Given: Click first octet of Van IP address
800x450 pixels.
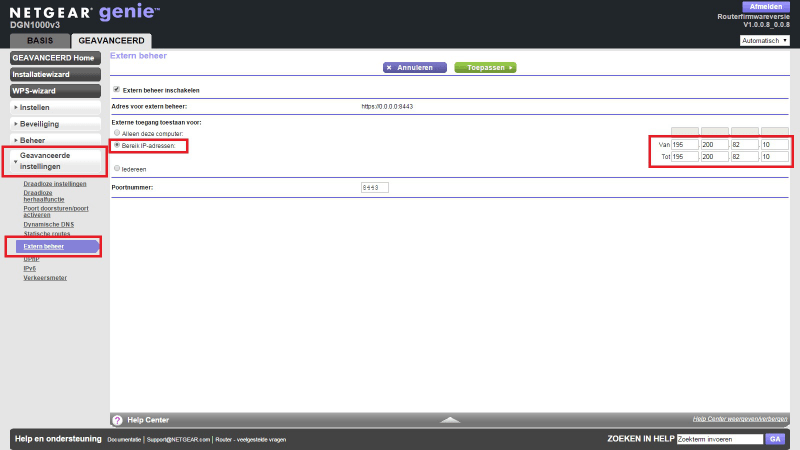Looking at the screenshot, I should [x=685, y=145].
